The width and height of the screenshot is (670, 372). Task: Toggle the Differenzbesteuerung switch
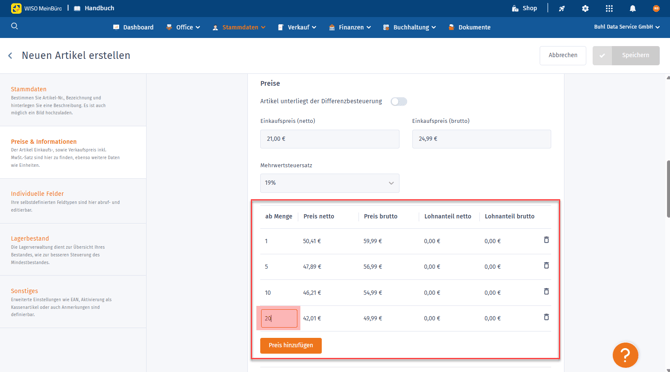398,102
